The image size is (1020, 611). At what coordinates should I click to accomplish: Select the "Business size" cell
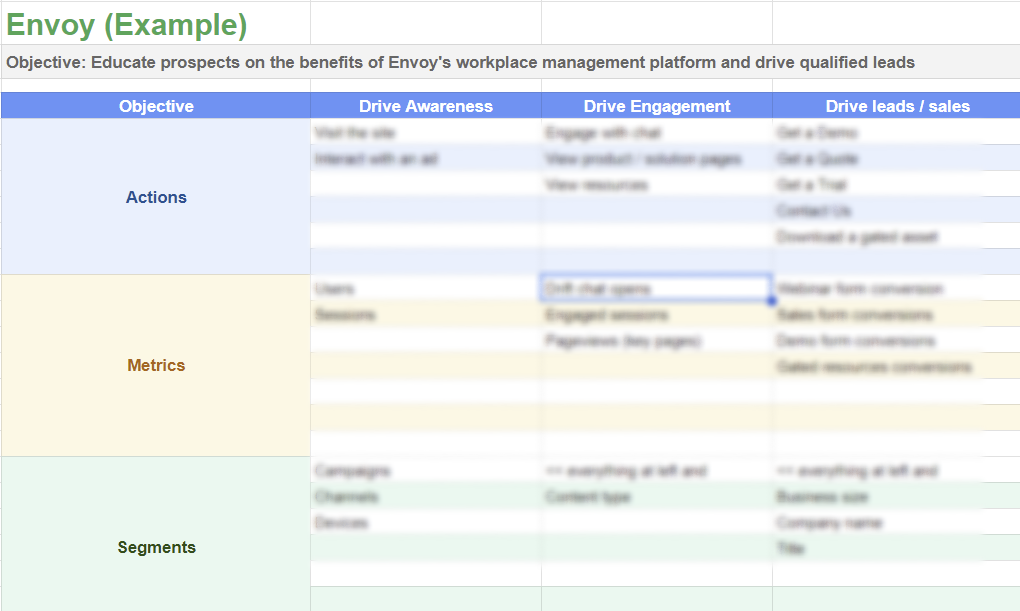point(896,497)
